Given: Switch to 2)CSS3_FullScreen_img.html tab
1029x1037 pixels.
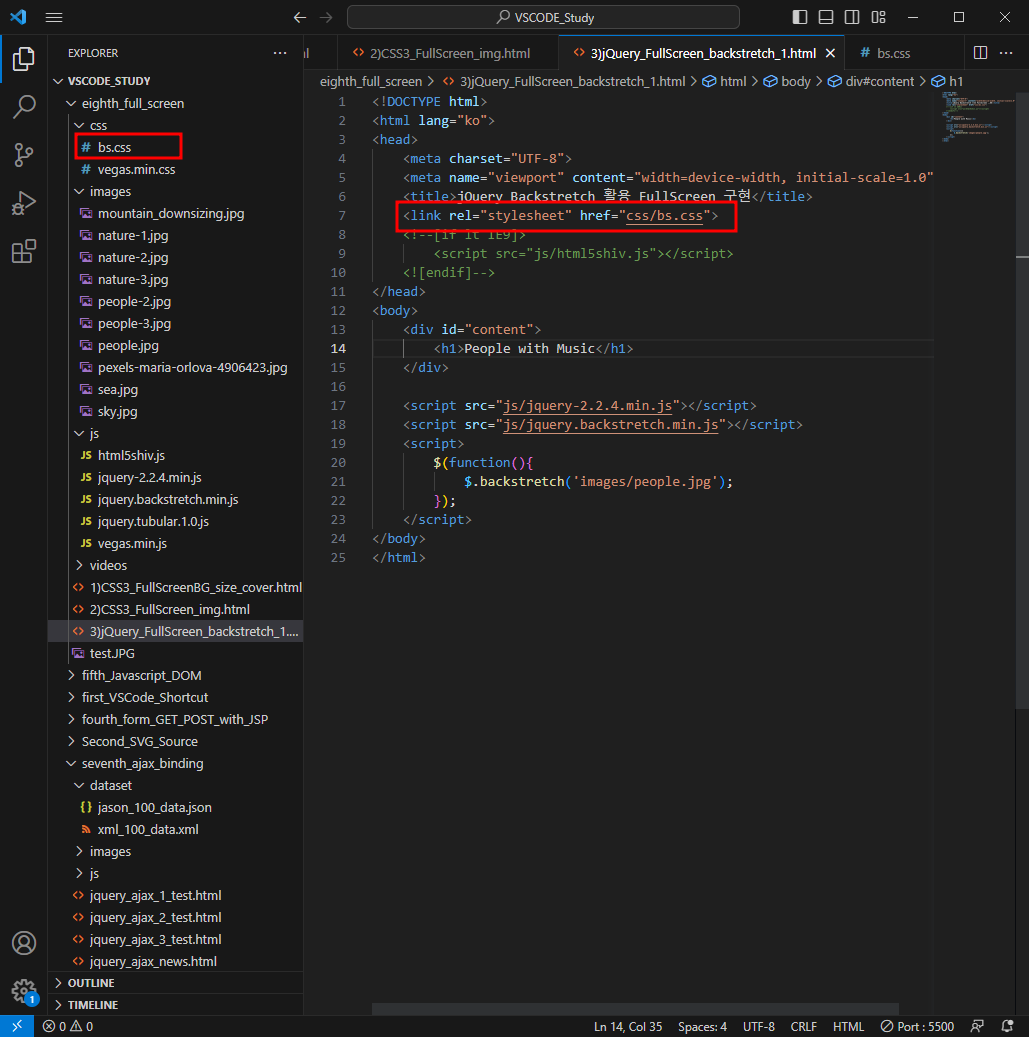Looking at the screenshot, I should pyautogui.click(x=448, y=53).
